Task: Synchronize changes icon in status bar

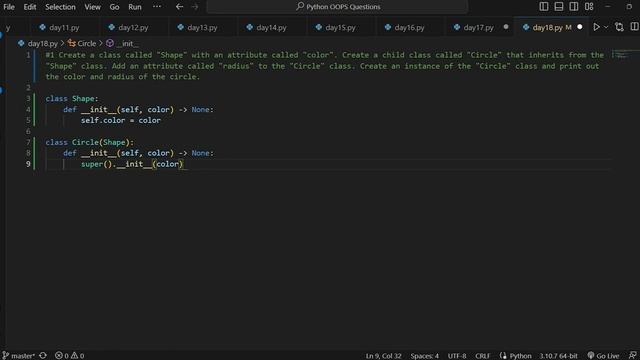Action: click(43, 356)
